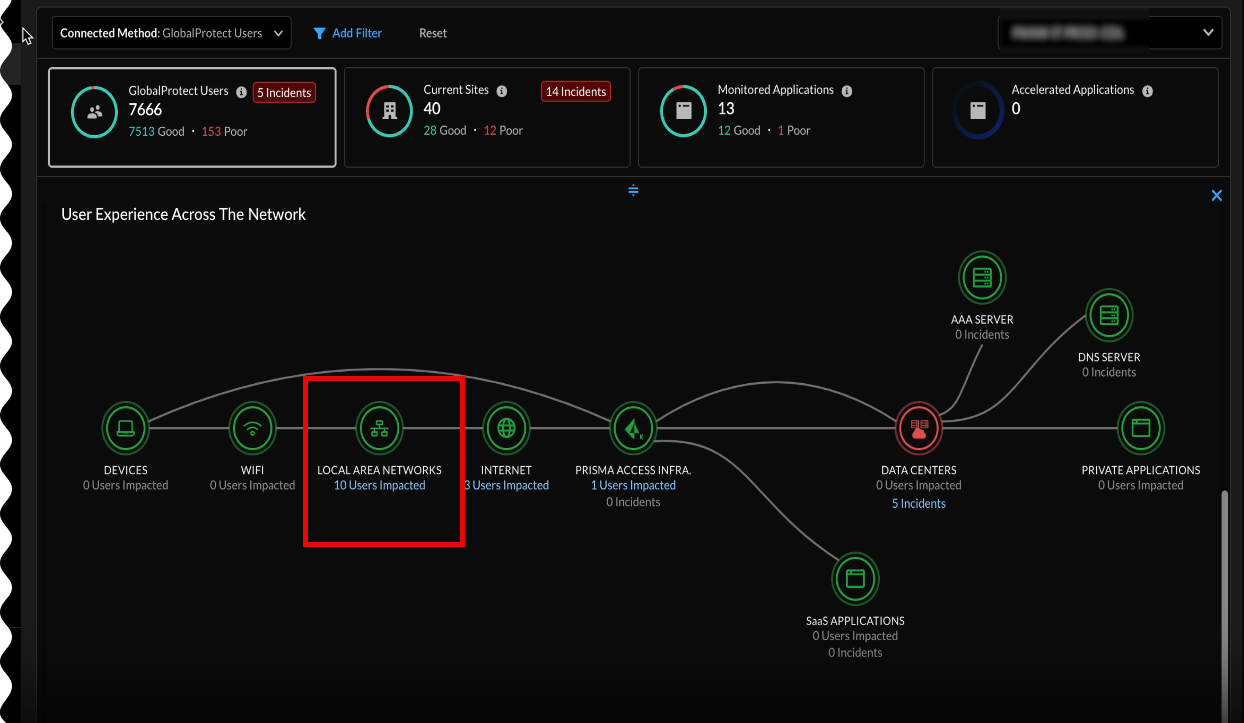Click the SaaS Applications node icon
Viewport: 1244px width, 723px height.
[x=854, y=578]
